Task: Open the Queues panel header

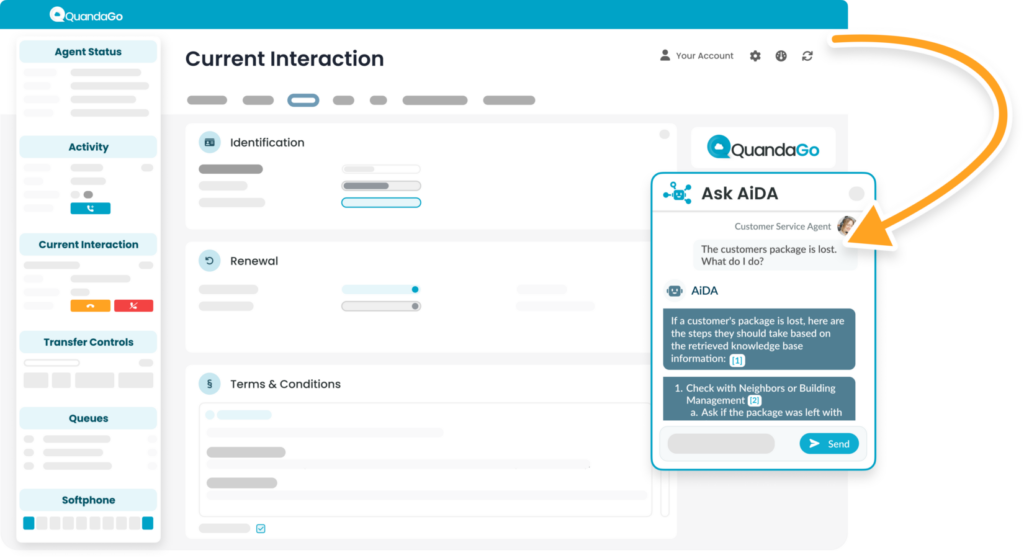Action: tap(88, 418)
